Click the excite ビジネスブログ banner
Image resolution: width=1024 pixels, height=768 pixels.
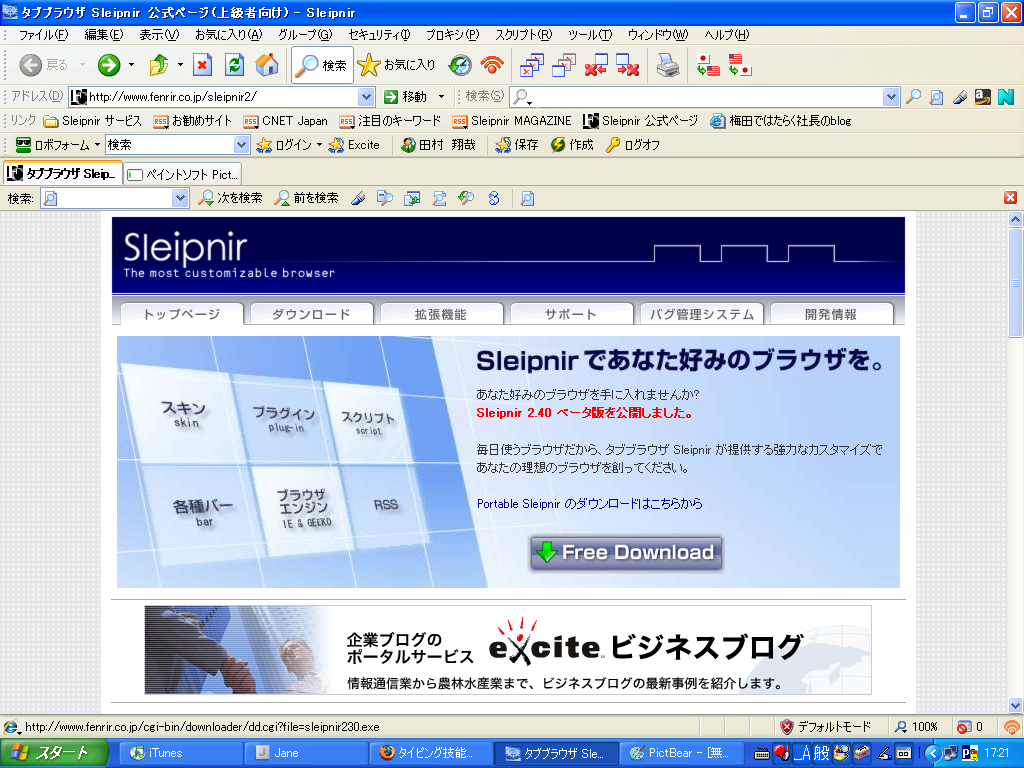[508, 650]
